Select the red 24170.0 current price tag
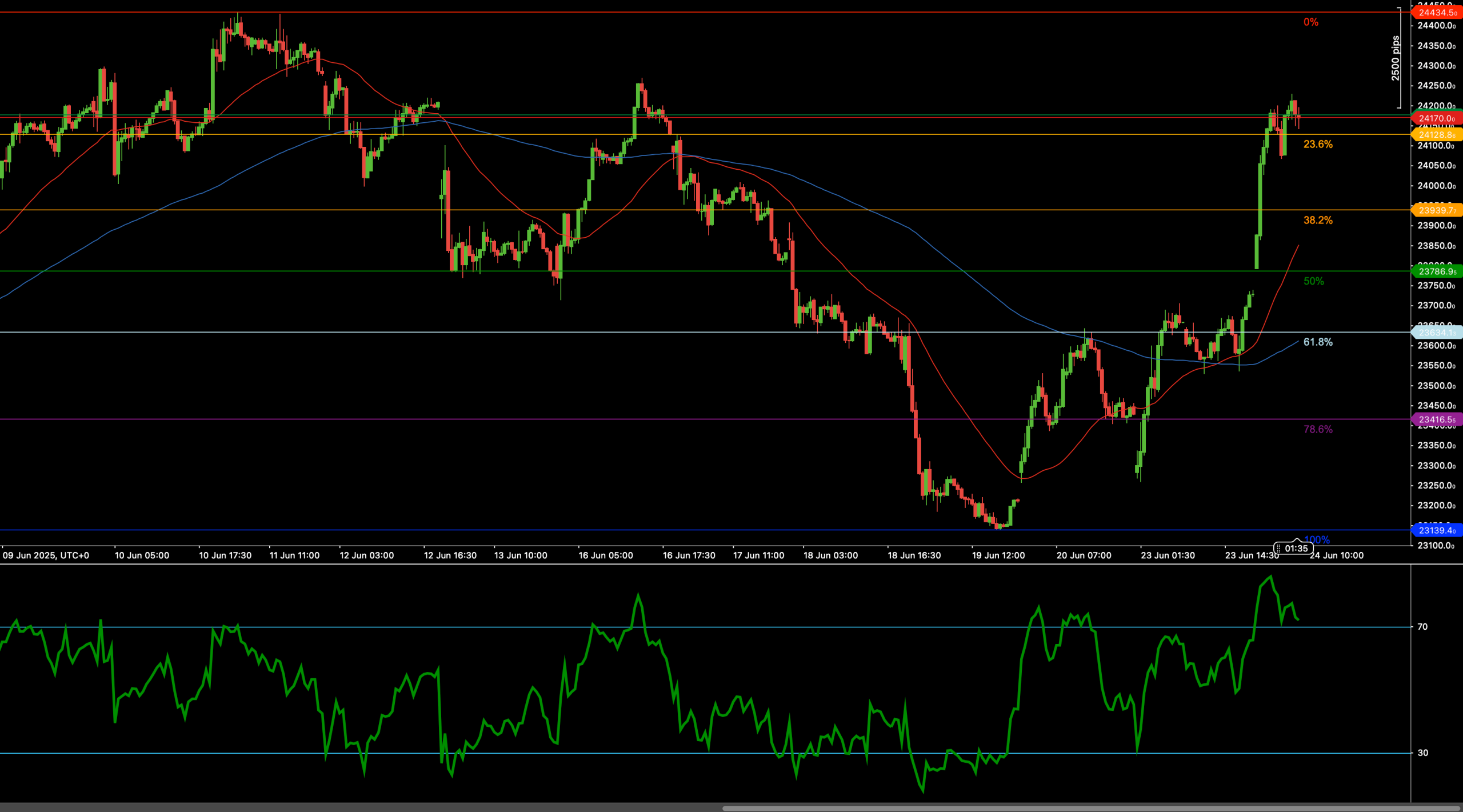 (1437, 118)
